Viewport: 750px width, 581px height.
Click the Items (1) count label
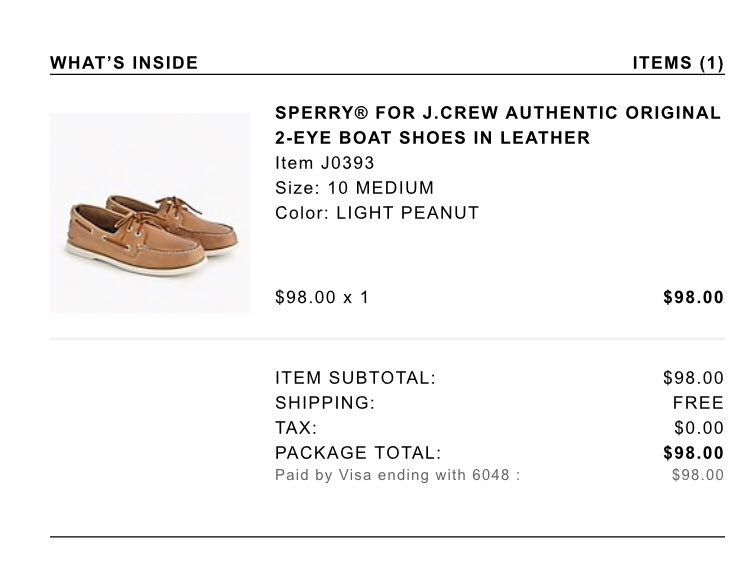pos(678,63)
